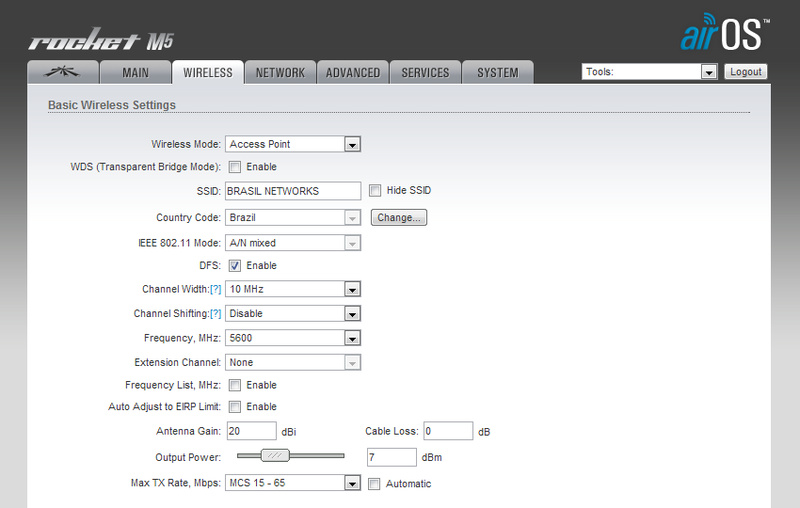The height and width of the screenshot is (508, 800).
Task: Click the Rocket M5 logo
Action: pos(101,40)
